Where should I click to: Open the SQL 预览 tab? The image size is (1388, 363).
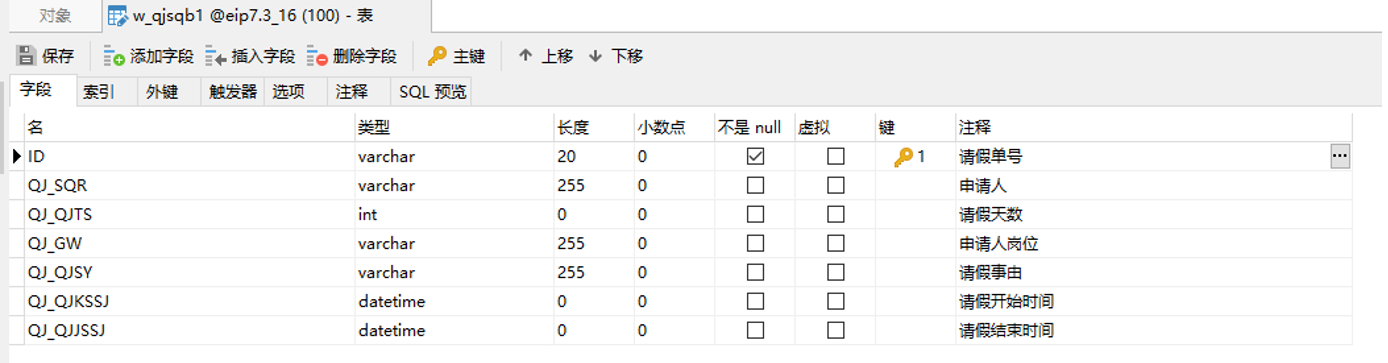[x=432, y=92]
